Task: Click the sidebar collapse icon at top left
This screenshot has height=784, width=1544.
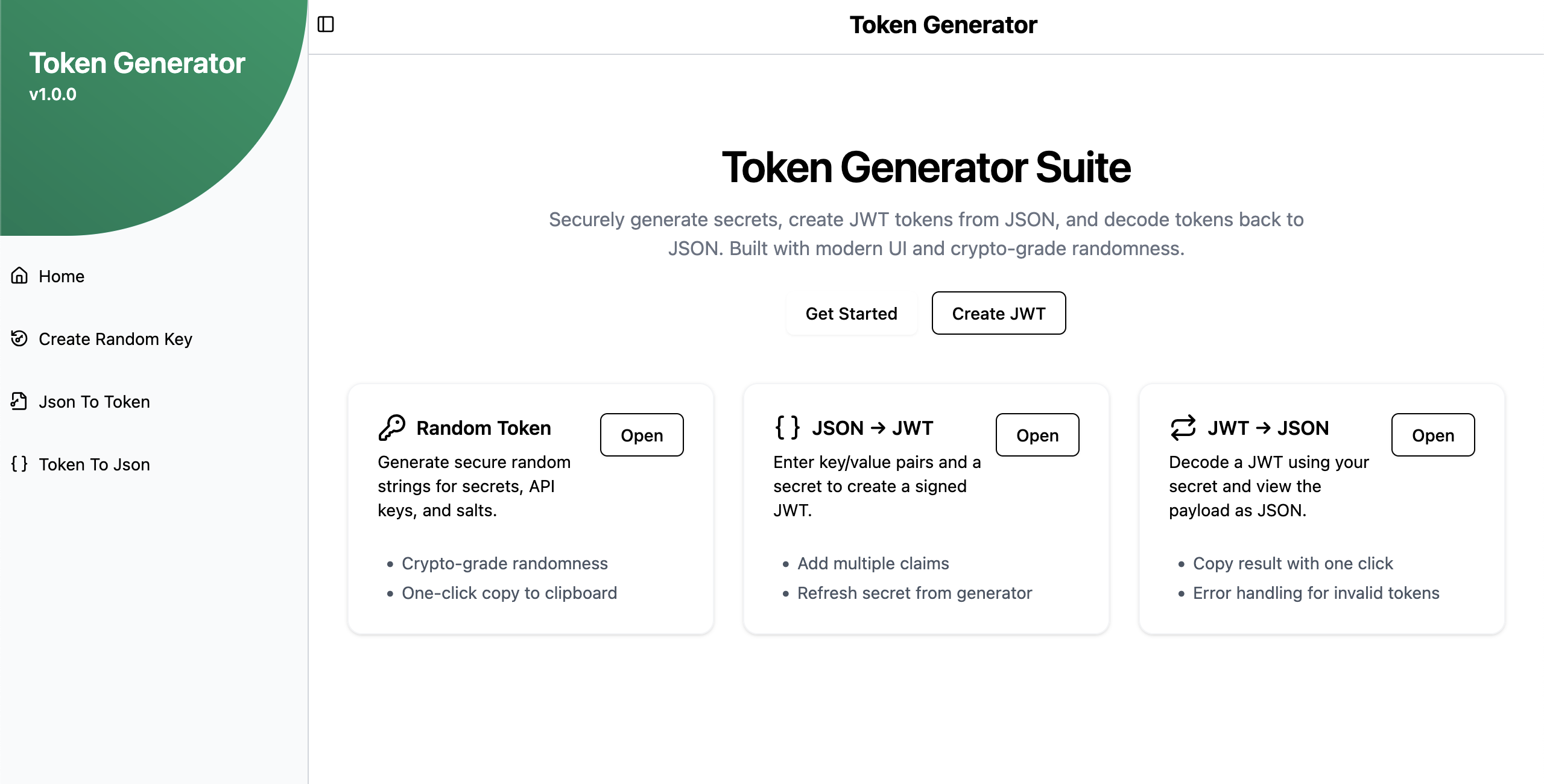Action: coord(326,24)
